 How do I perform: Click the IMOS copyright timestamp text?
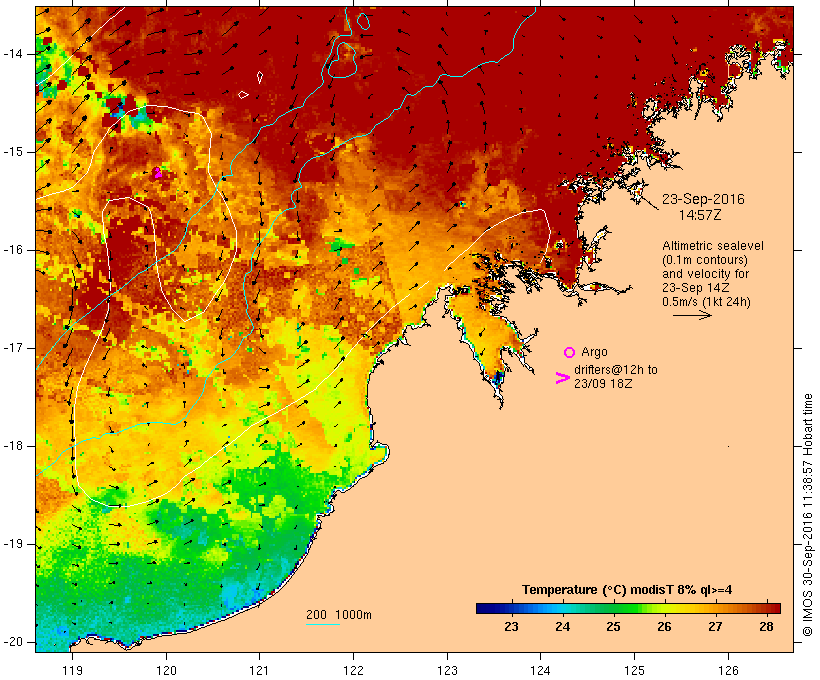pos(808,515)
